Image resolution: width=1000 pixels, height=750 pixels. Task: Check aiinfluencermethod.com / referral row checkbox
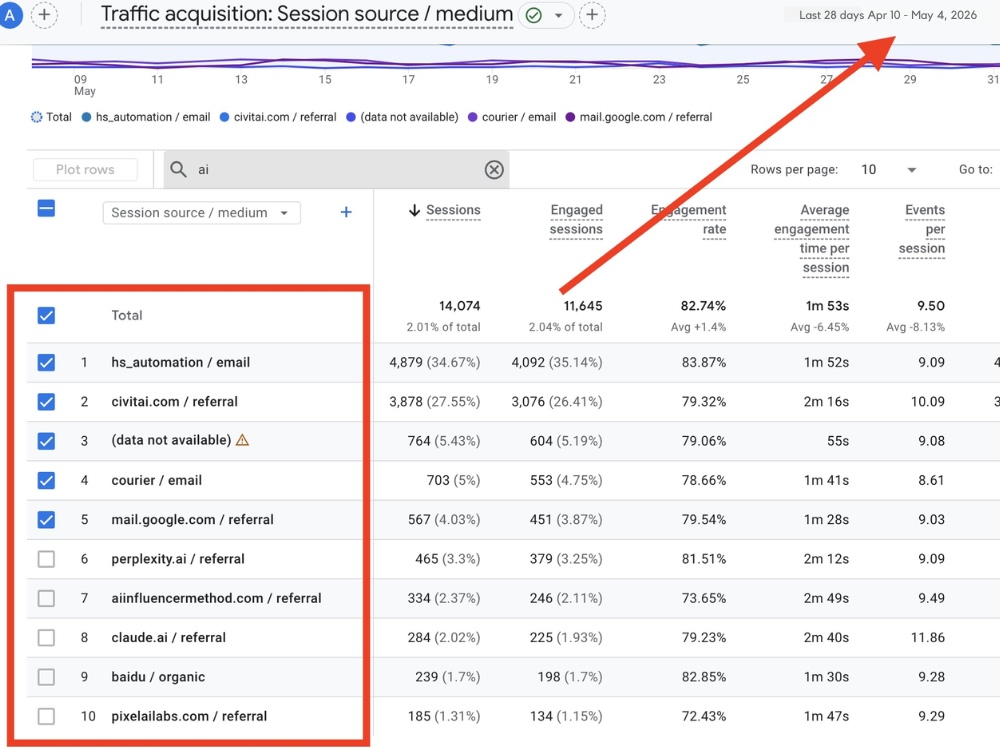(46, 598)
